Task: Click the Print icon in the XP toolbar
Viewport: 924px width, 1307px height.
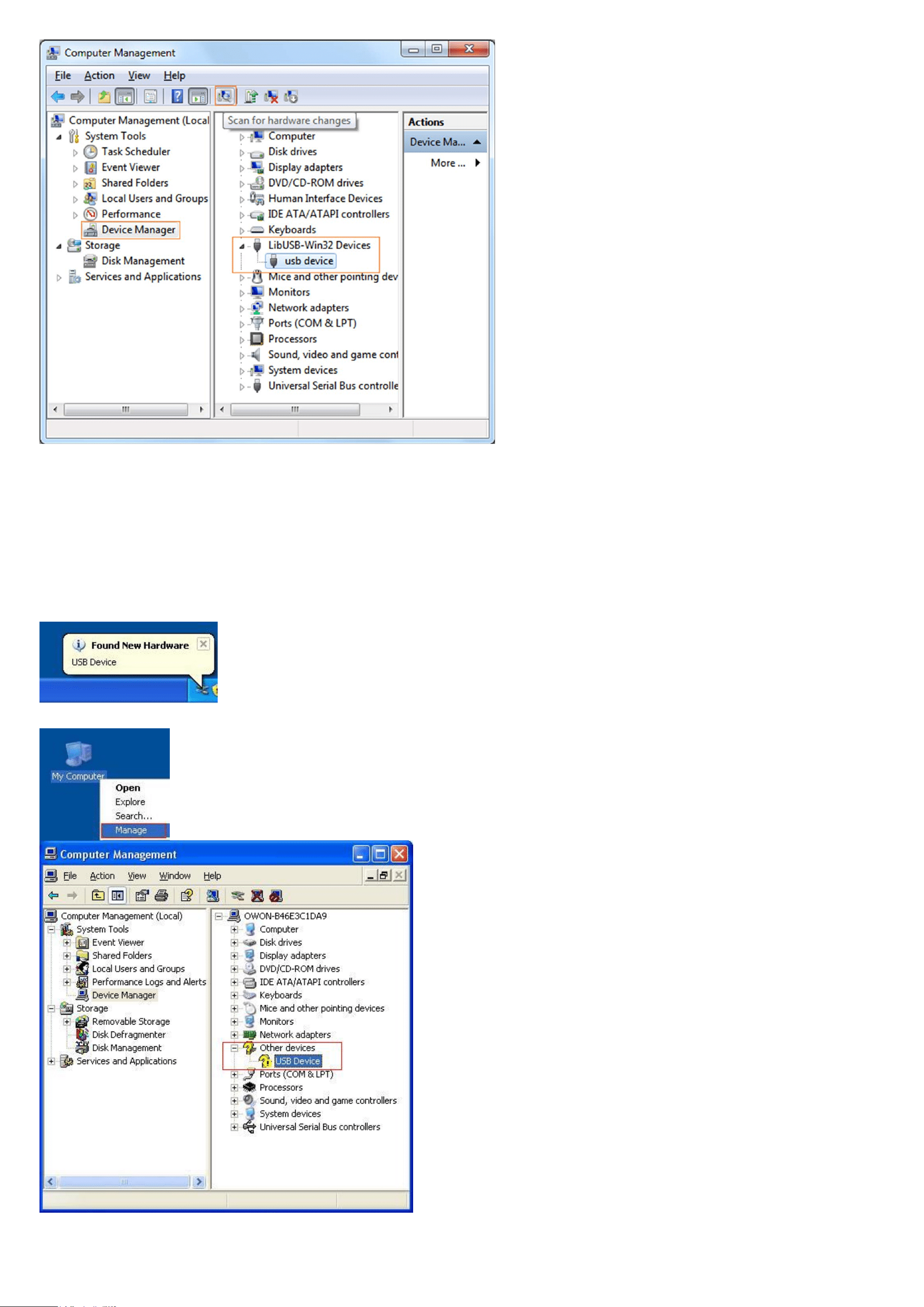Action: (x=161, y=895)
